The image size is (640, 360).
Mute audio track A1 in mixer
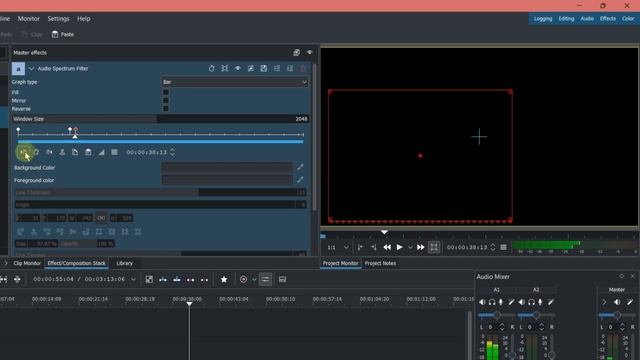click(482, 302)
